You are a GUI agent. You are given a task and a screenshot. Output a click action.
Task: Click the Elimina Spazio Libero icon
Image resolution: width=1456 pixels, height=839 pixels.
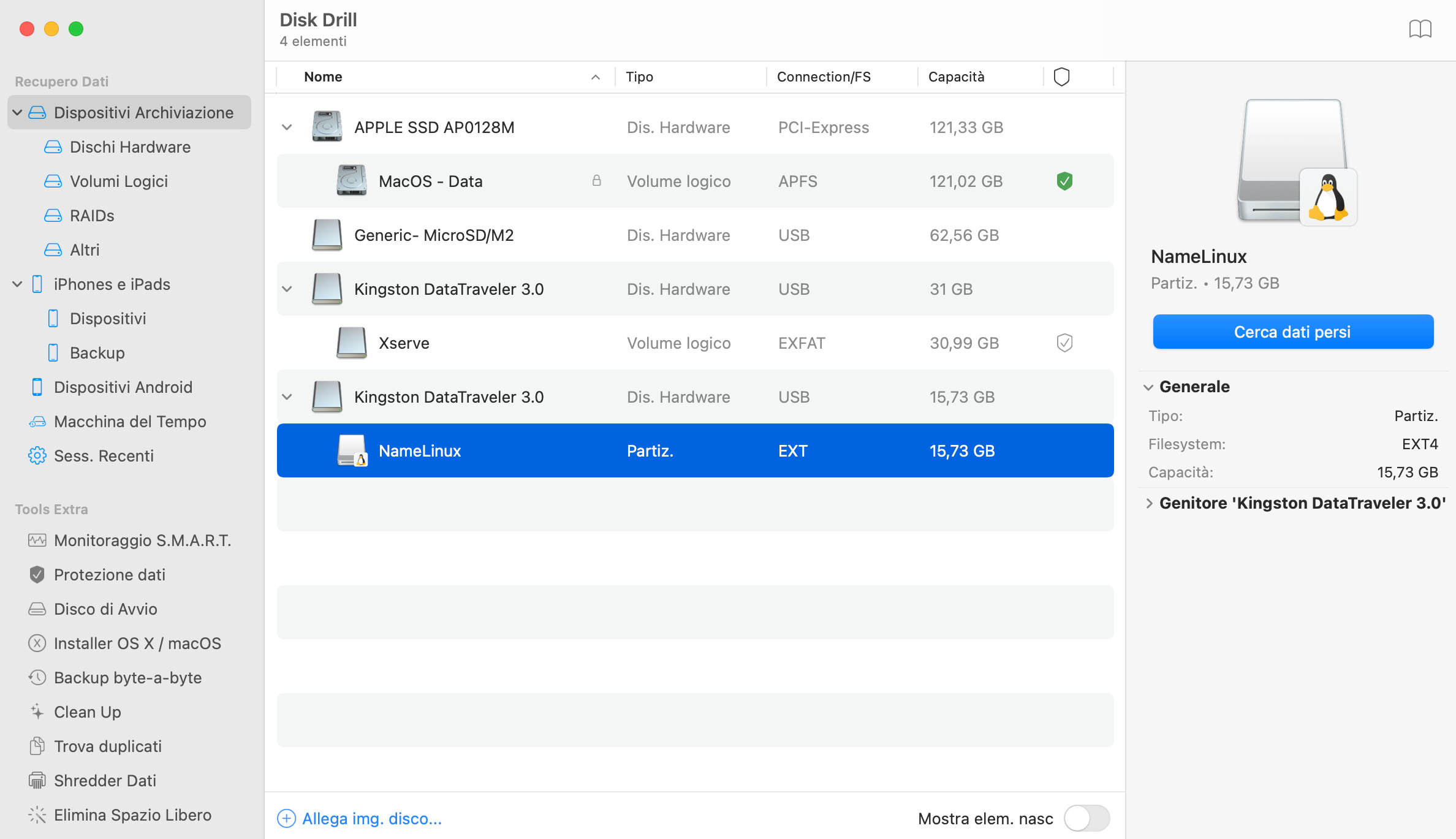click(x=37, y=815)
